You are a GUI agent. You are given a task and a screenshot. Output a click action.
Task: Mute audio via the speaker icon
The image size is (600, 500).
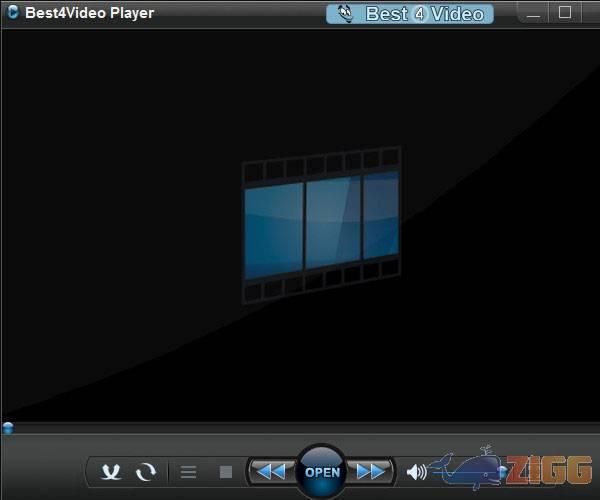pos(416,472)
